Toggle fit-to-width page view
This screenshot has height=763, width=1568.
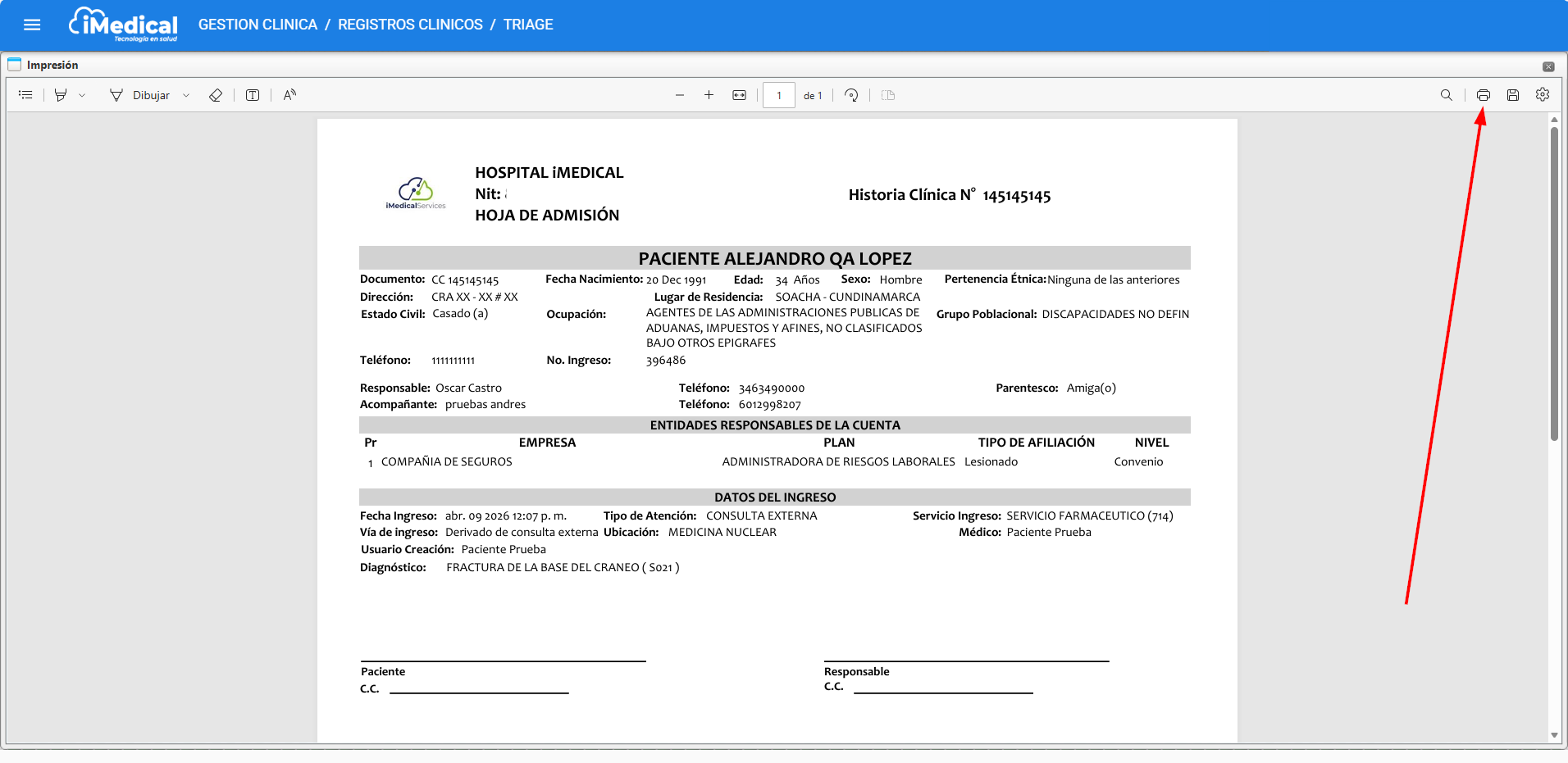[x=739, y=95]
